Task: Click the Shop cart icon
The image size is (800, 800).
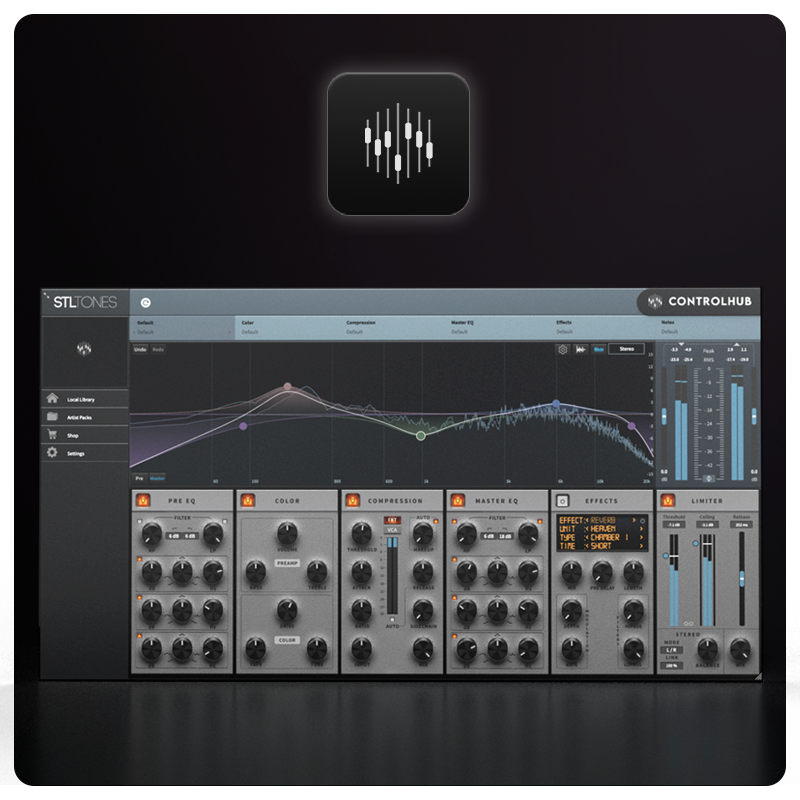Action: [x=52, y=435]
